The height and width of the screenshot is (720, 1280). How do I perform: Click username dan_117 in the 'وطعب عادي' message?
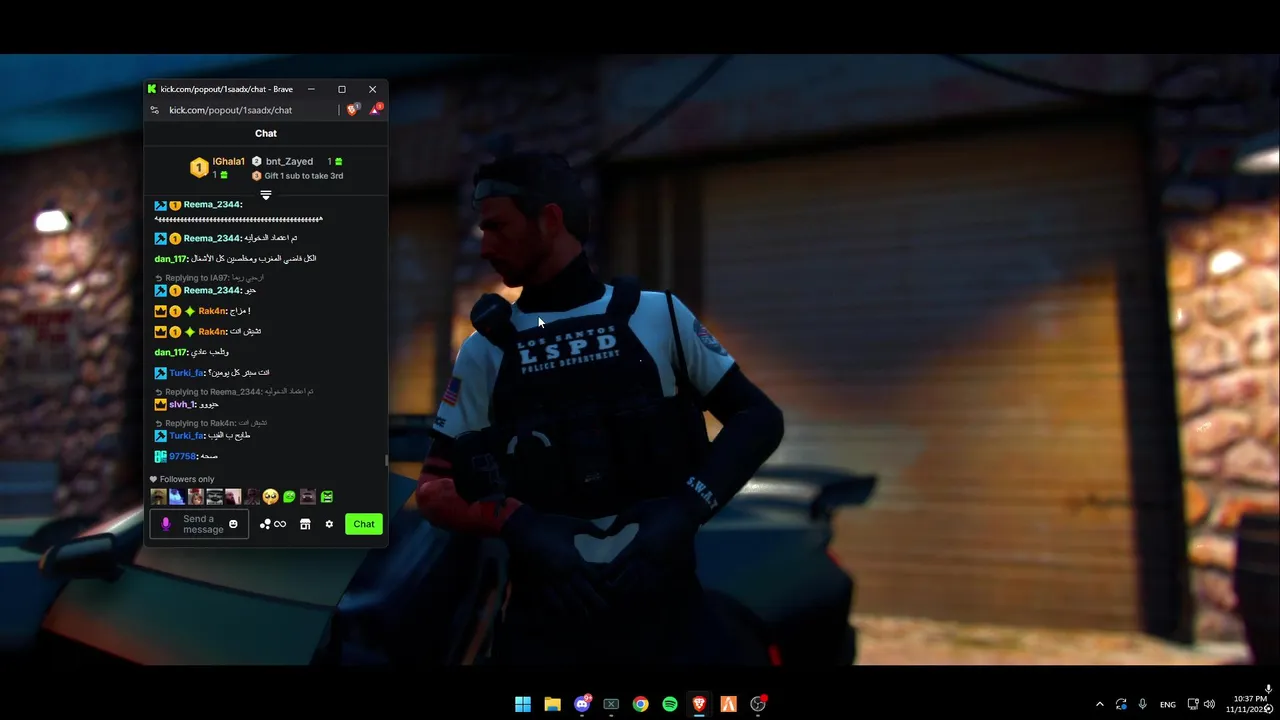point(170,352)
